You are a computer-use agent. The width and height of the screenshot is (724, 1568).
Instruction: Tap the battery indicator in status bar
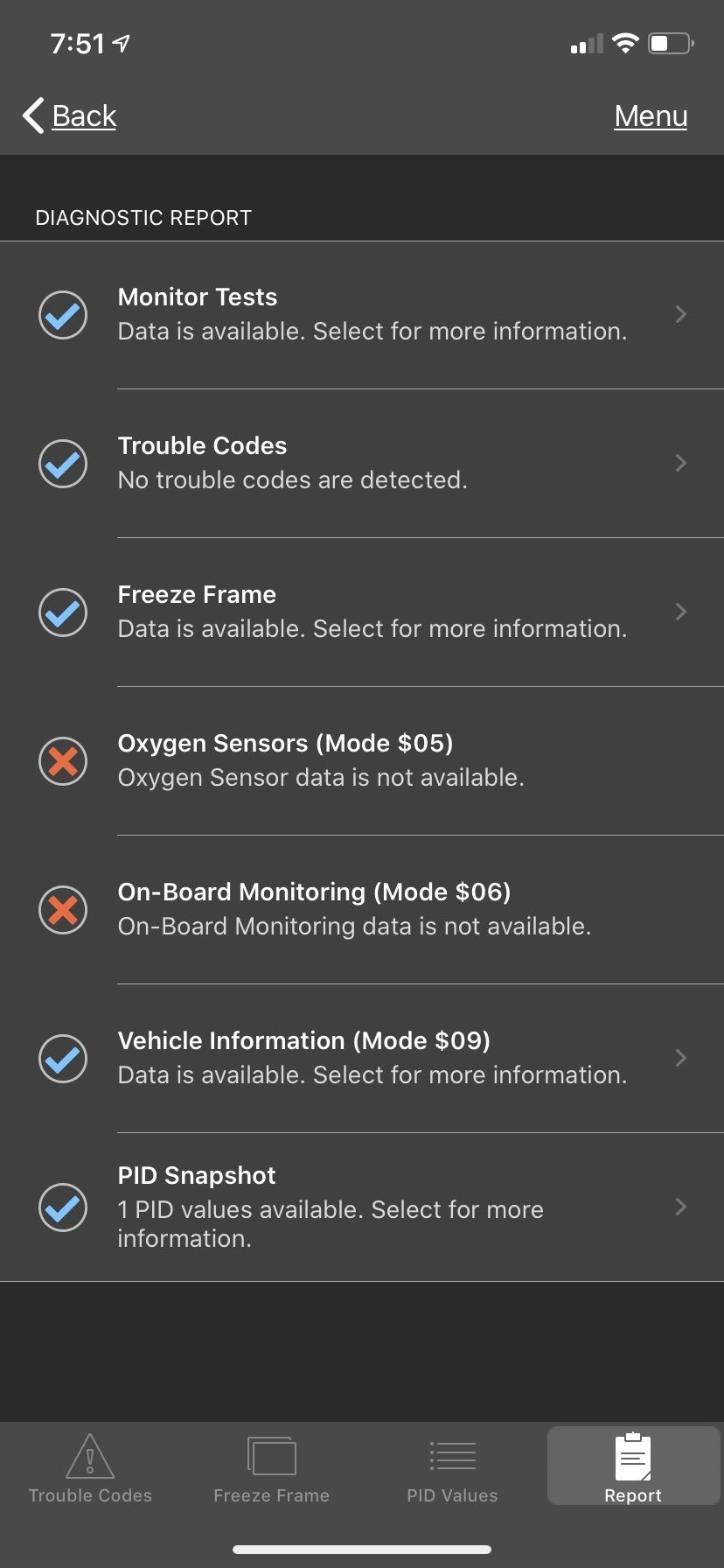click(671, 43)
